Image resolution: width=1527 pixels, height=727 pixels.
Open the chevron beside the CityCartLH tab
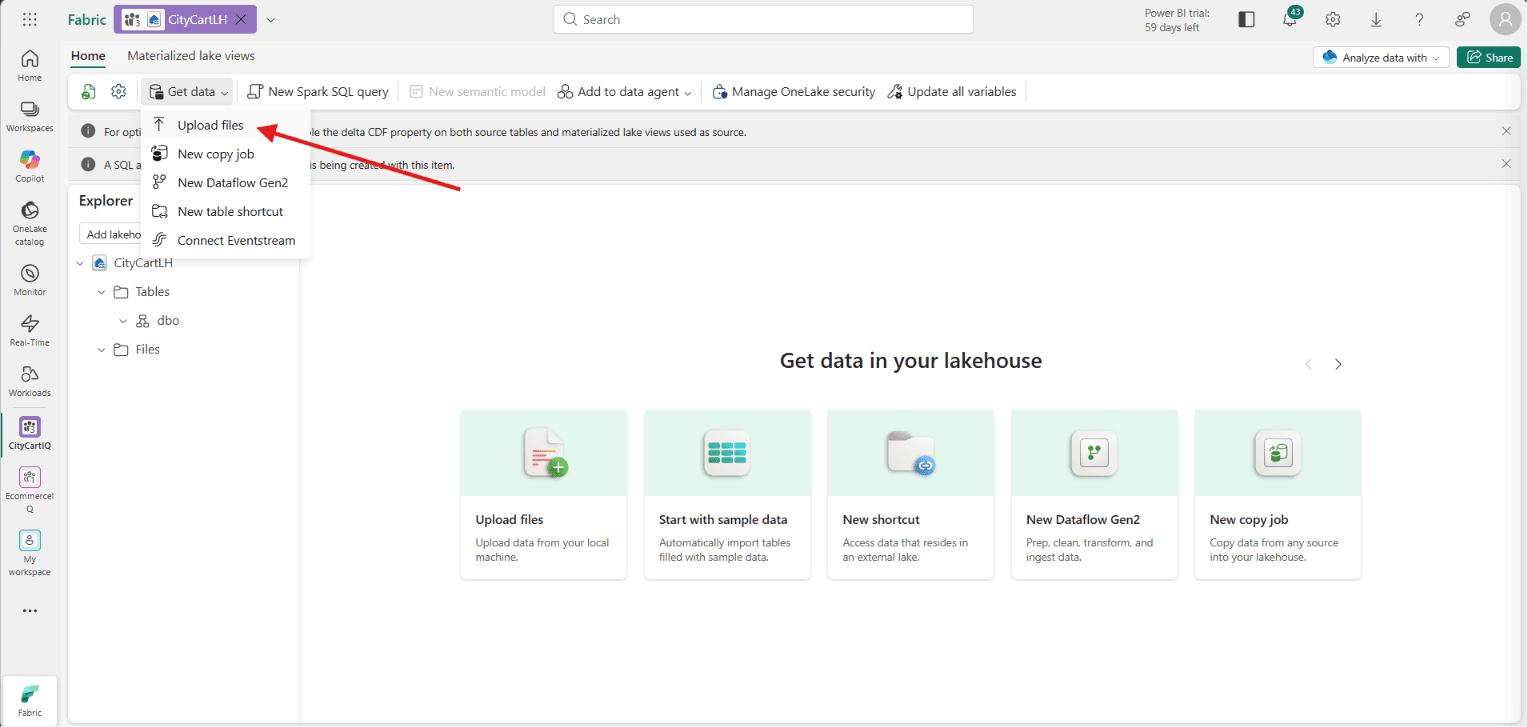[270, 19]
